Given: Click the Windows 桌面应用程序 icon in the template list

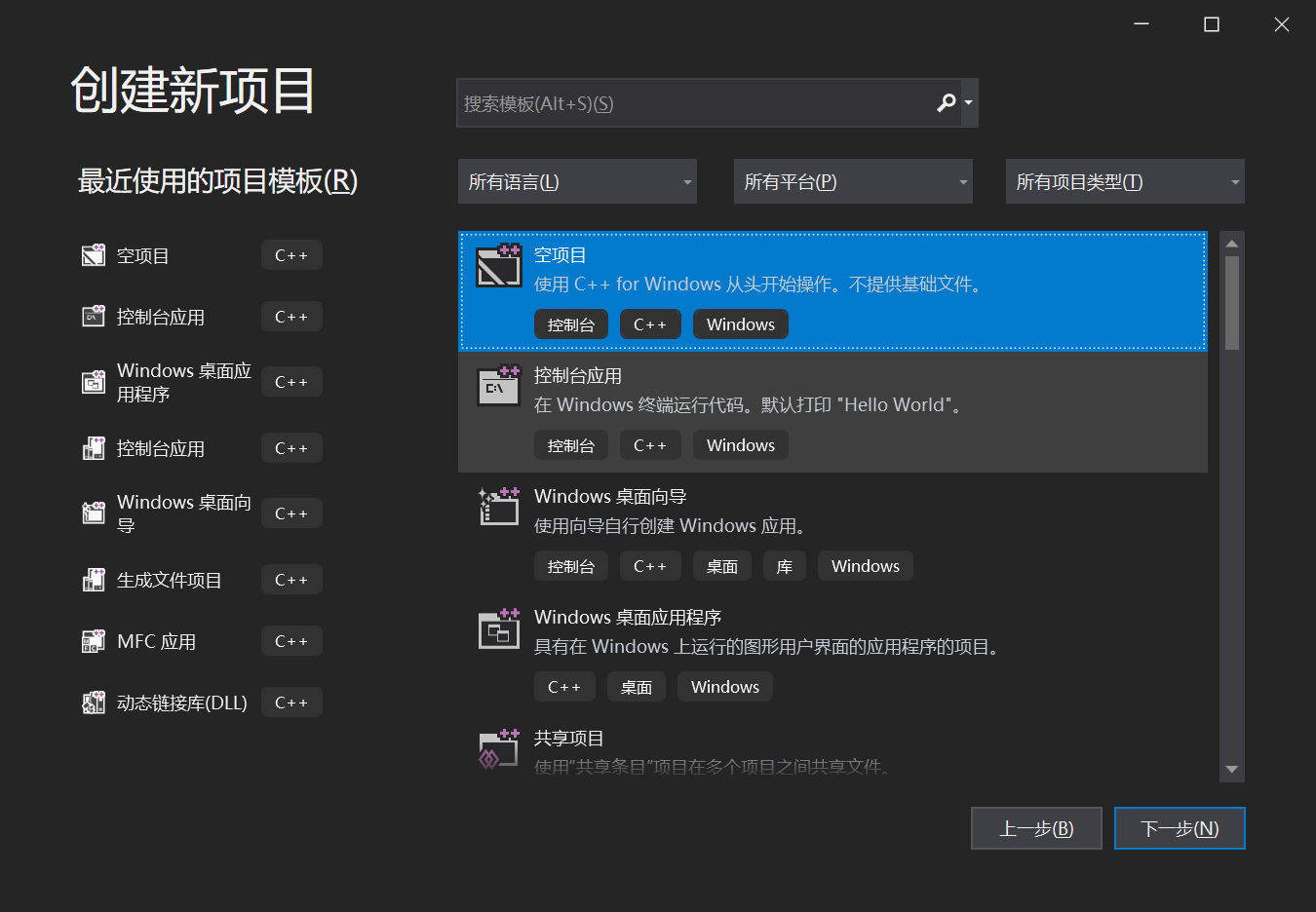Looking at the screenshot, I should (499, 627).
